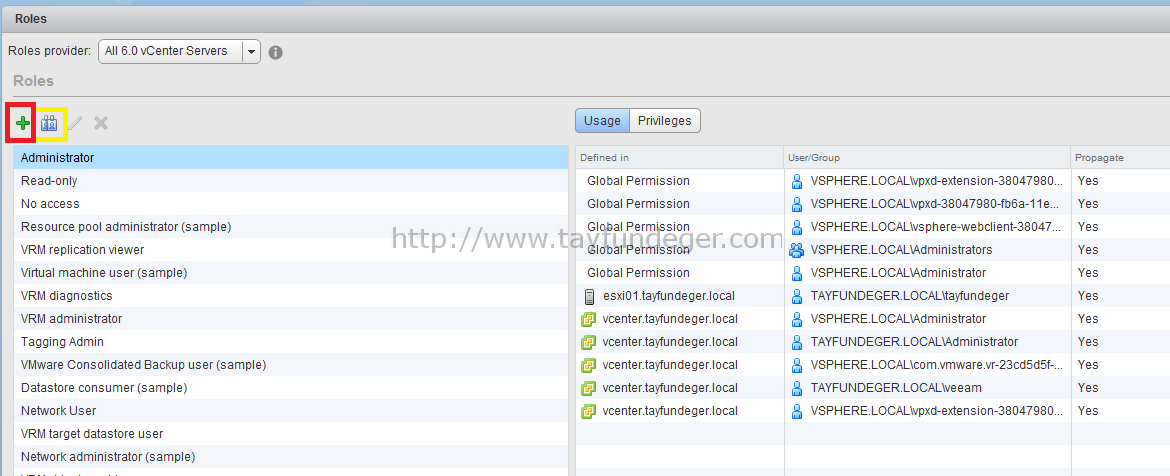The image size is (1170, 476).
Task: Select the Administrator role
Action: 291,157
